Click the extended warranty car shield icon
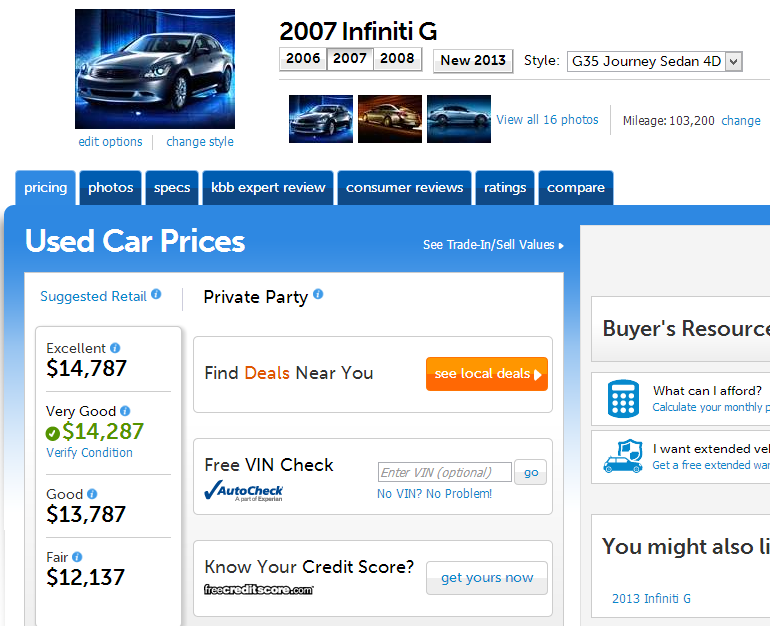The image size is (770, 626). point(623,457)
